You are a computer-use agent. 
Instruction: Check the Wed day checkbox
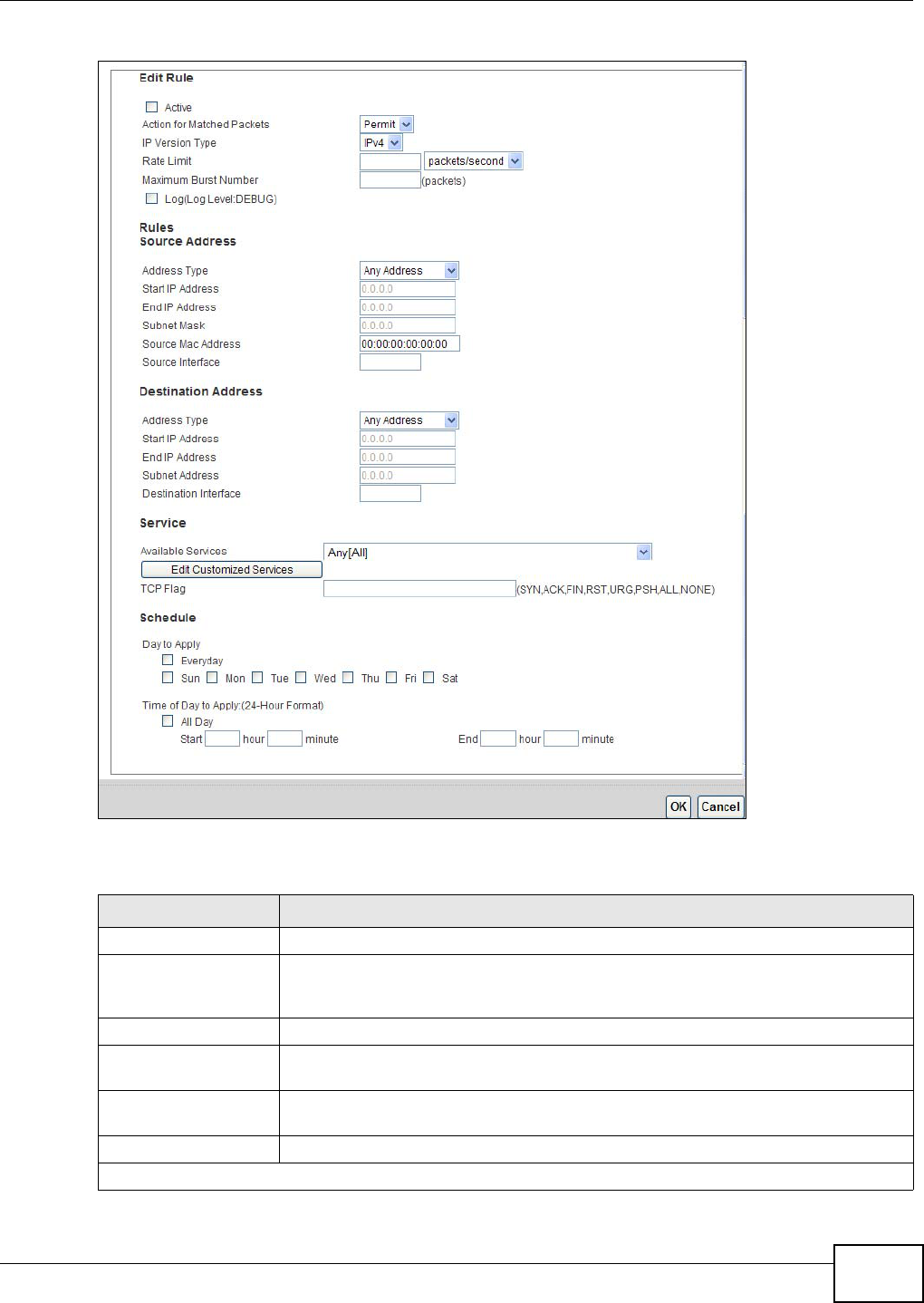301,677
